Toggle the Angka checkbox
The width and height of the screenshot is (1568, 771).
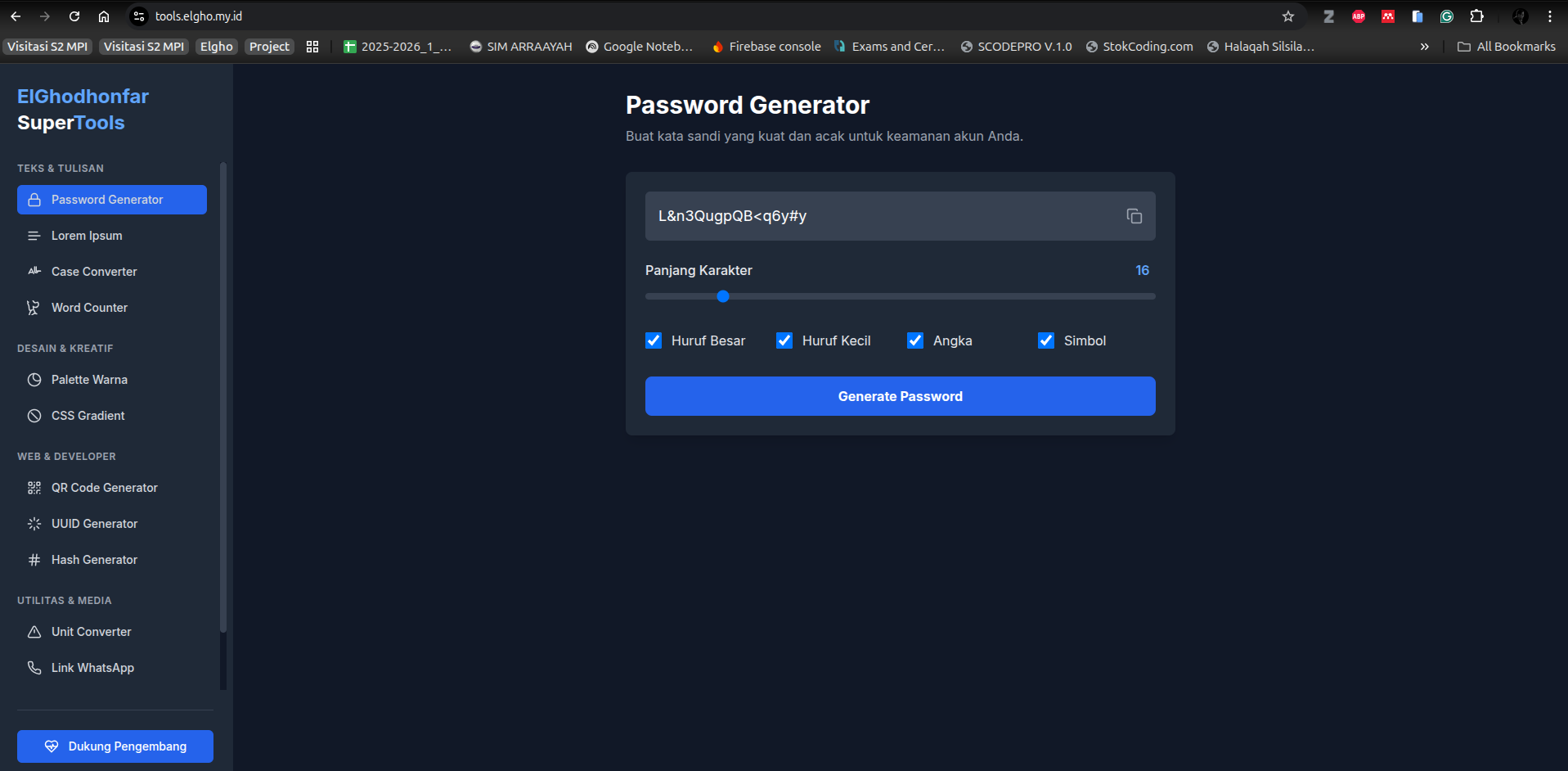tap(915, 340)
